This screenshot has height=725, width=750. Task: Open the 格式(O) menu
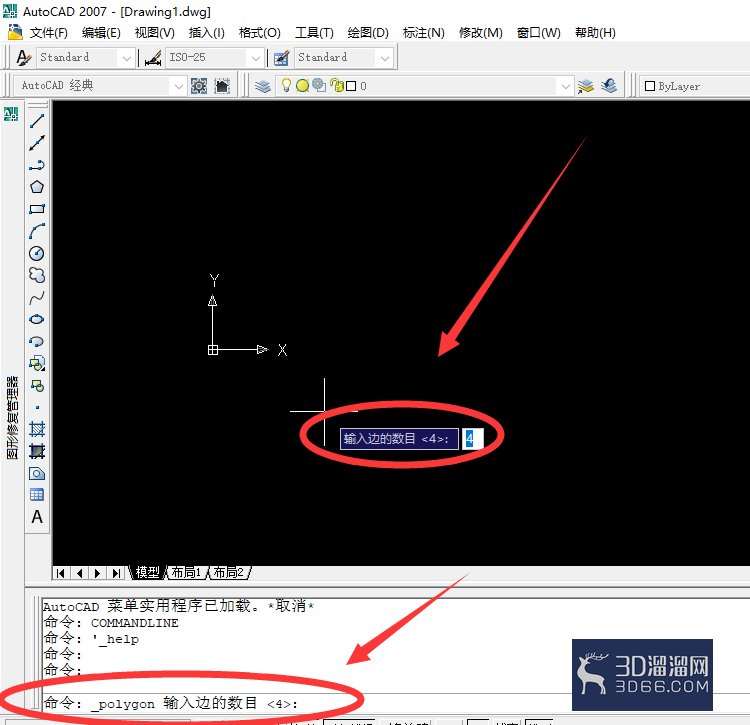point(260,33)
